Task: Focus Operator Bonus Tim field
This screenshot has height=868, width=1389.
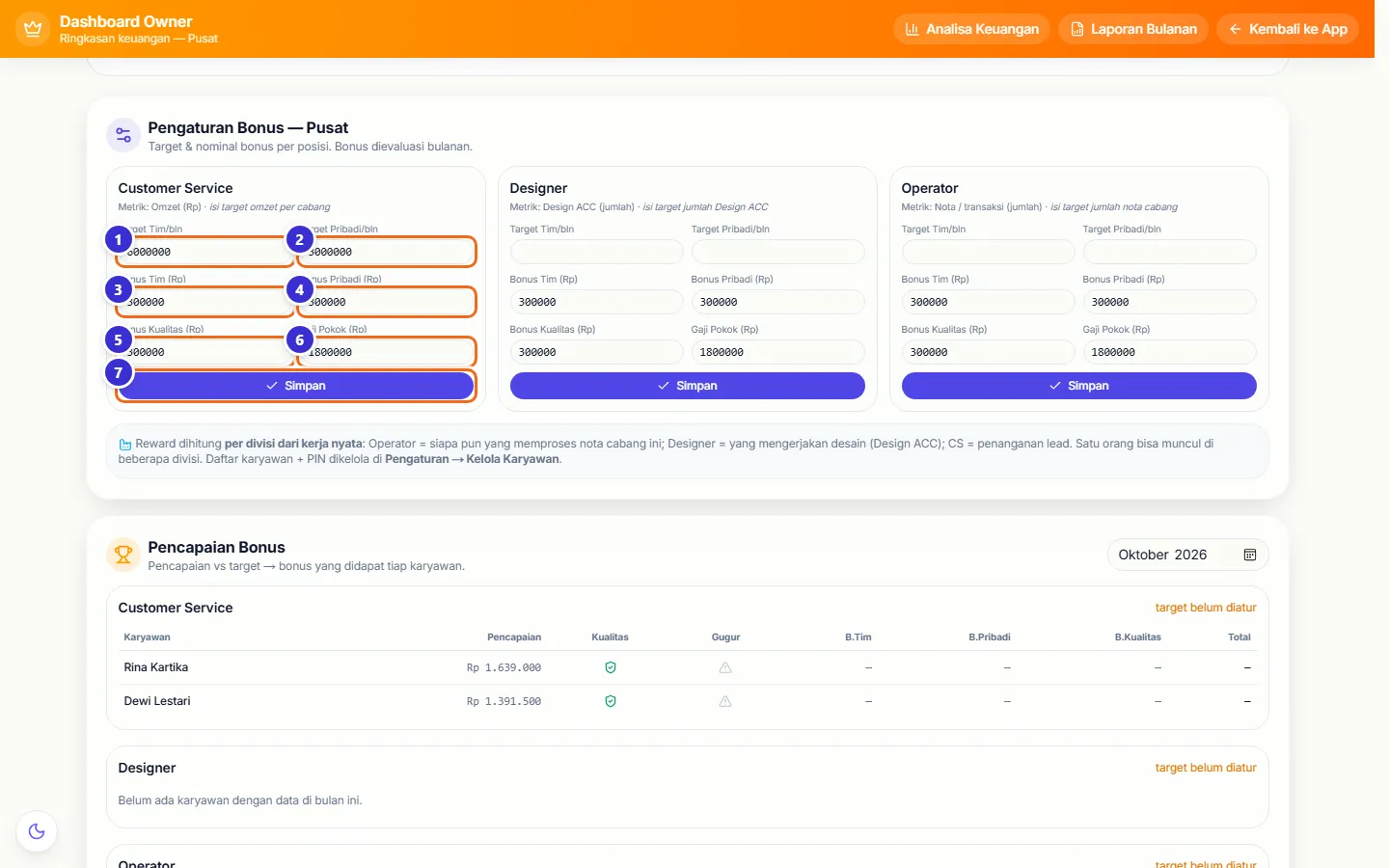Action: (x=988, y=302)
